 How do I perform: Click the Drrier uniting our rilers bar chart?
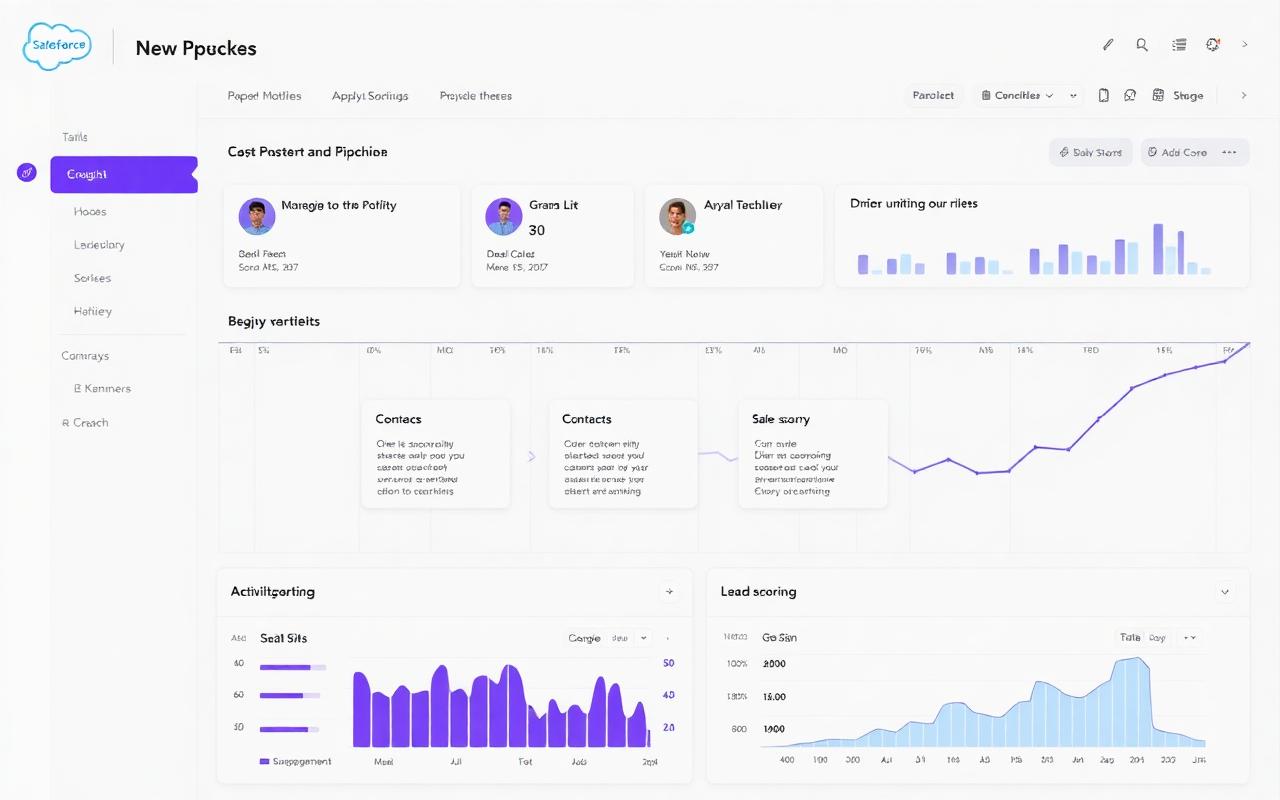click(x=1034, y=249)
